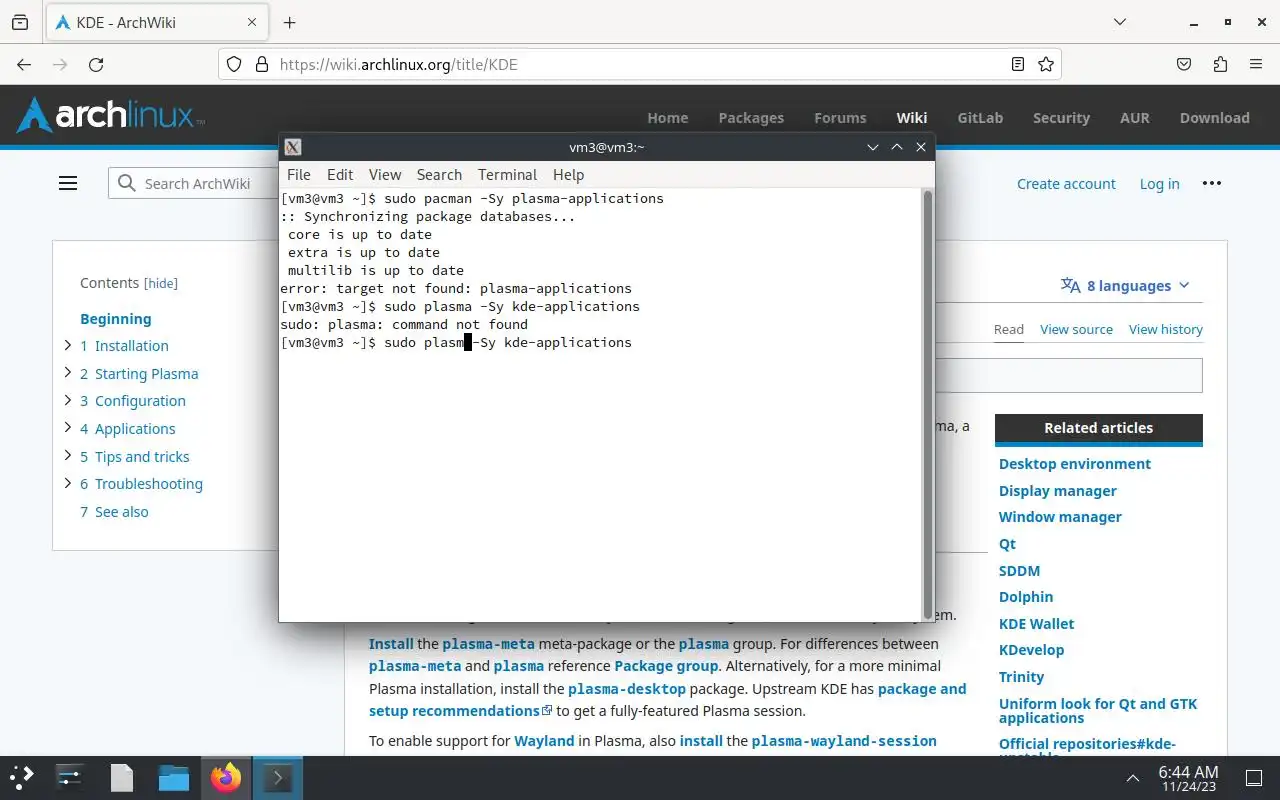
Task: Open KDE Wallet related article
Action: (1036, 623)
